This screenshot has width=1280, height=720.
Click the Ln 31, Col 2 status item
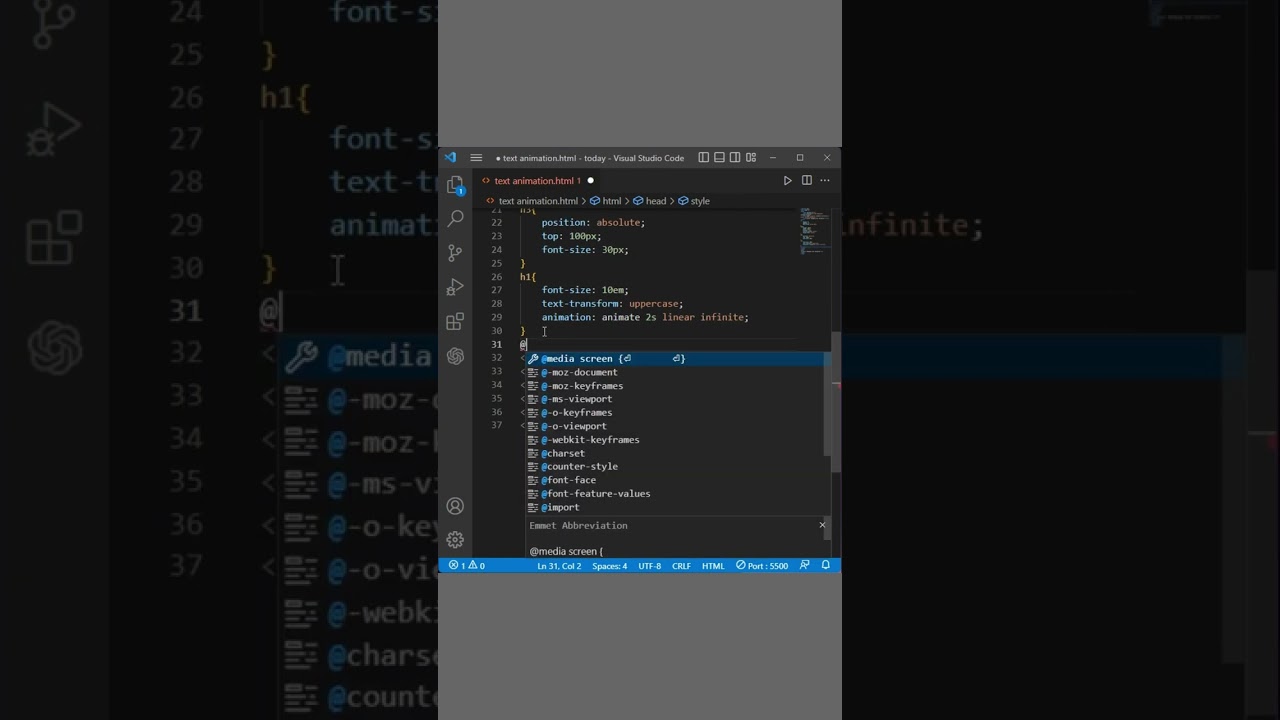click(559, 566)
